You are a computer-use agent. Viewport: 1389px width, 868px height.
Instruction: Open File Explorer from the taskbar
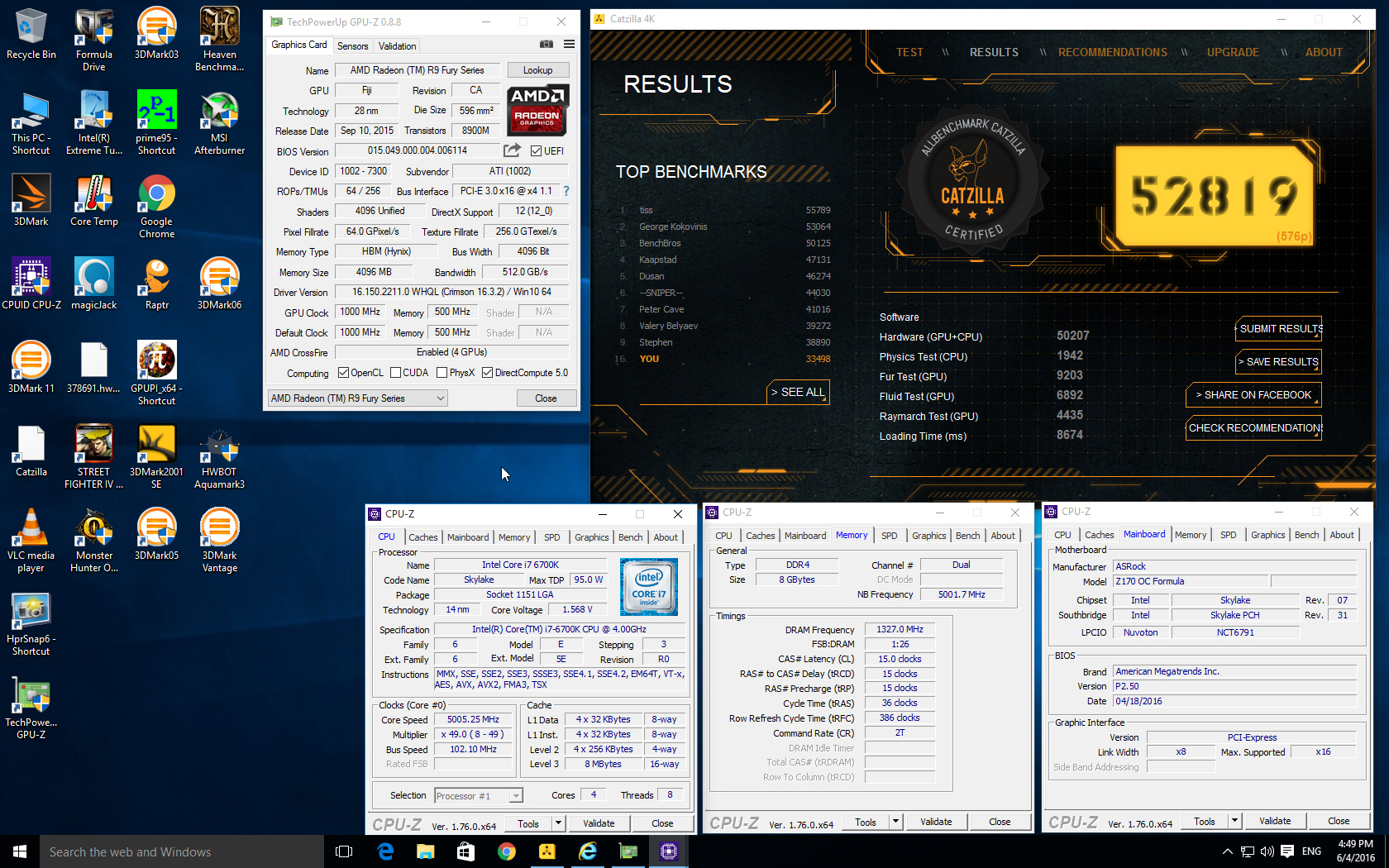(425, 851)
